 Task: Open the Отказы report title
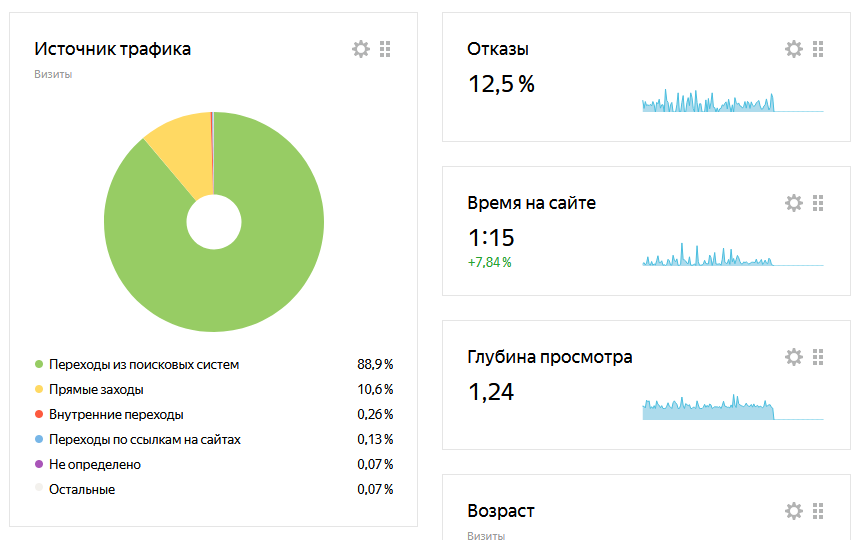pyautogui.click(x=498, y=49)
